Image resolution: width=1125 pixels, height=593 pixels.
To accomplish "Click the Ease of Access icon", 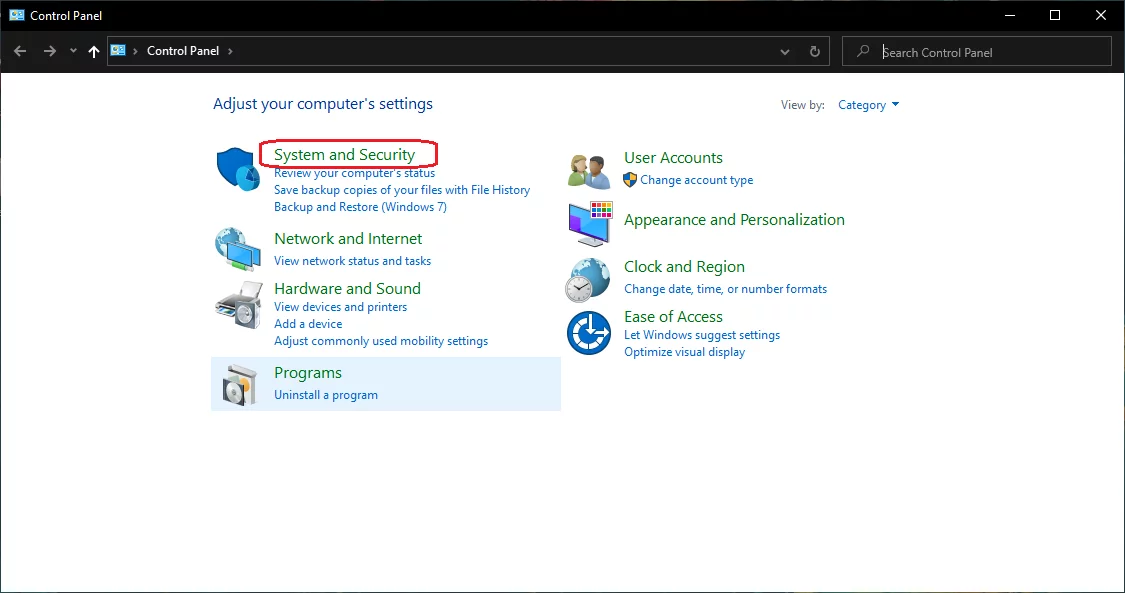I will (x=589, y=333).
